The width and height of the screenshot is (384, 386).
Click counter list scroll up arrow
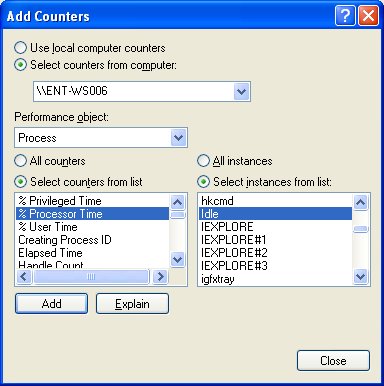tap(177, 202)
